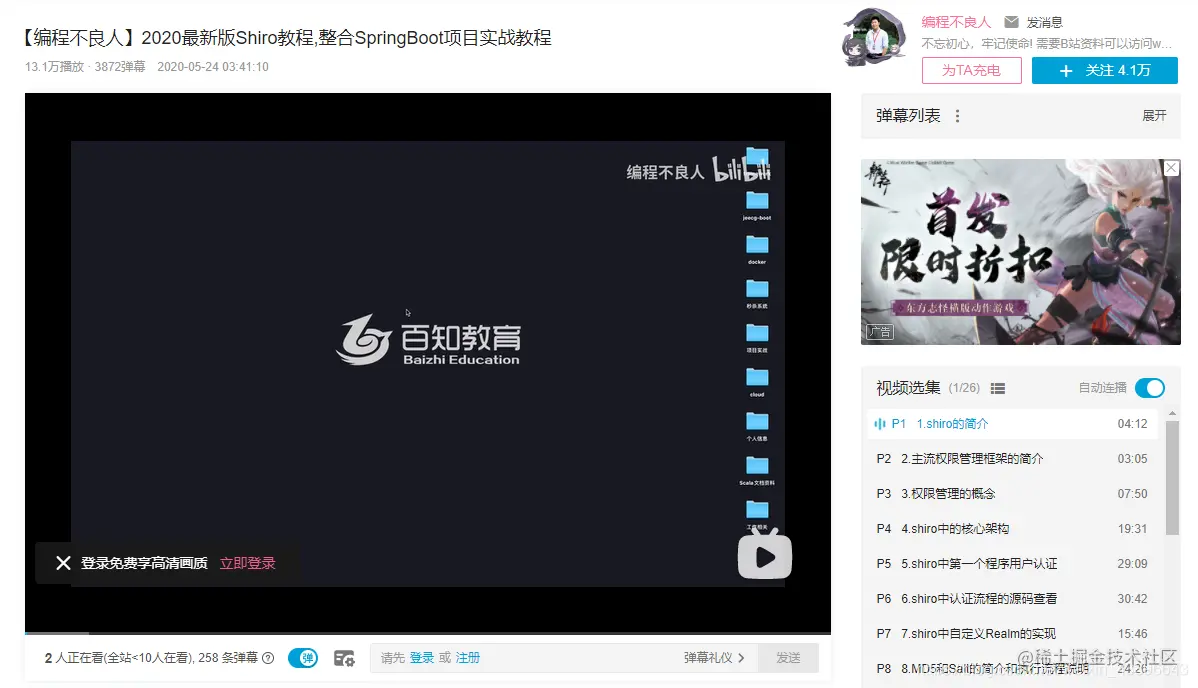Viewport: 1198px width, 688px height.
Task: Toggle the danmaku display switch
Action: pyautogui.click(x=303, y=658)
